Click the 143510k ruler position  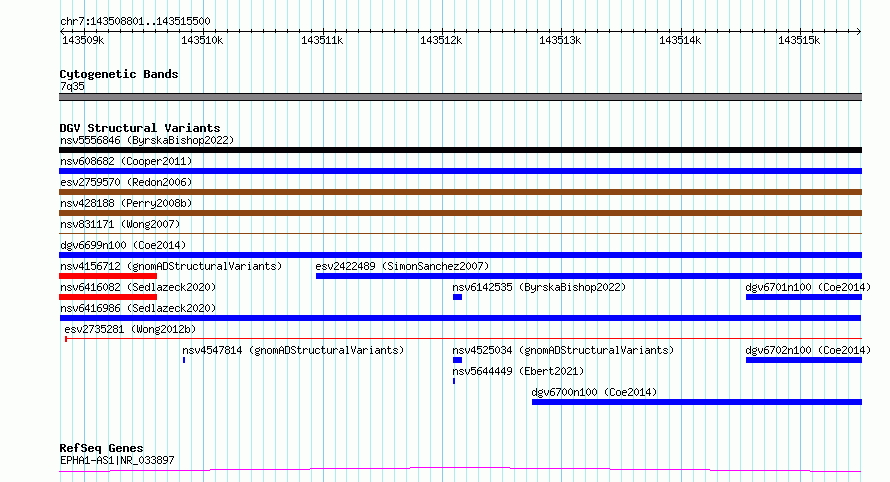coord(202,40)
